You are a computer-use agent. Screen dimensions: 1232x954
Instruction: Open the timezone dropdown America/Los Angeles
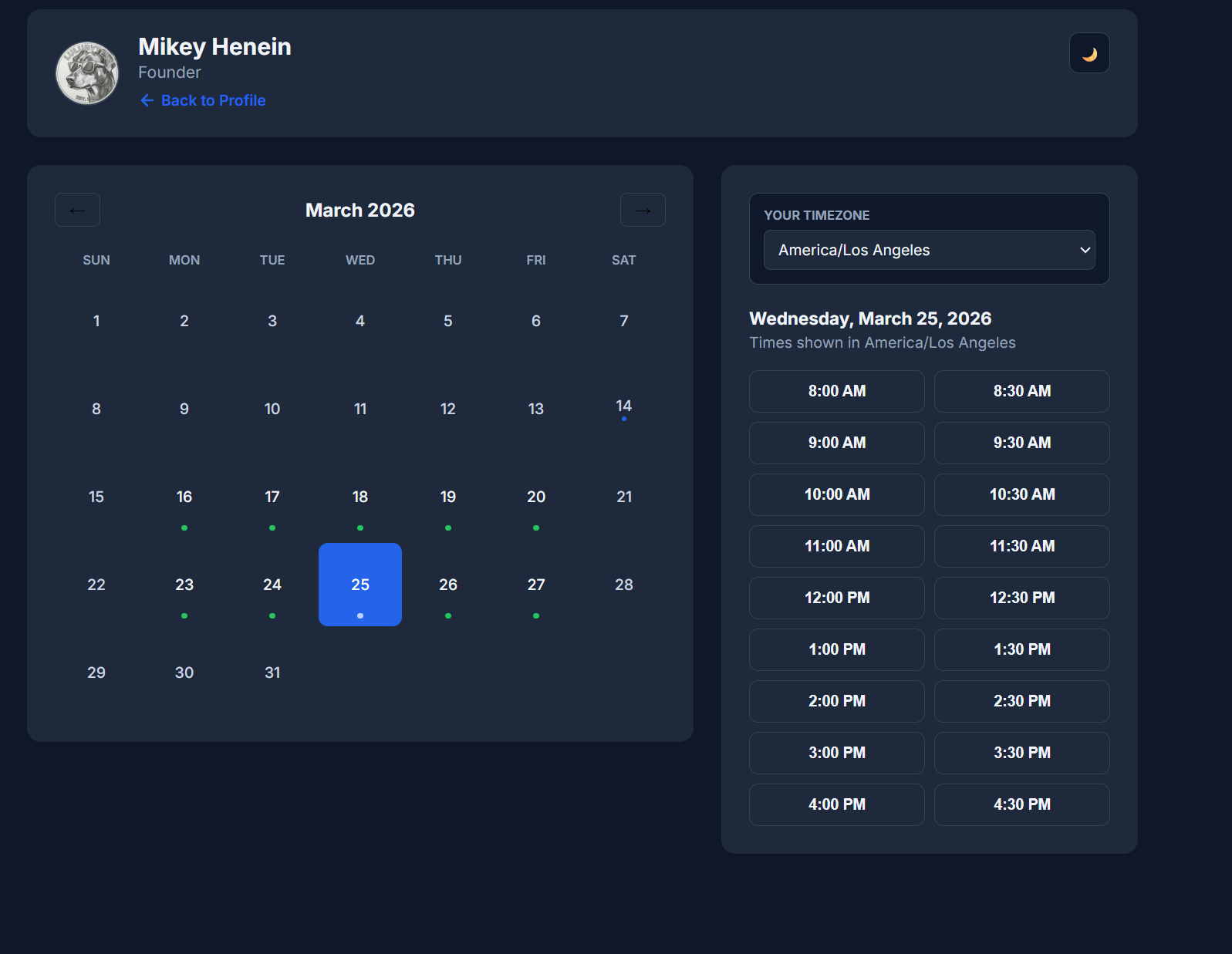pos(930,250)
